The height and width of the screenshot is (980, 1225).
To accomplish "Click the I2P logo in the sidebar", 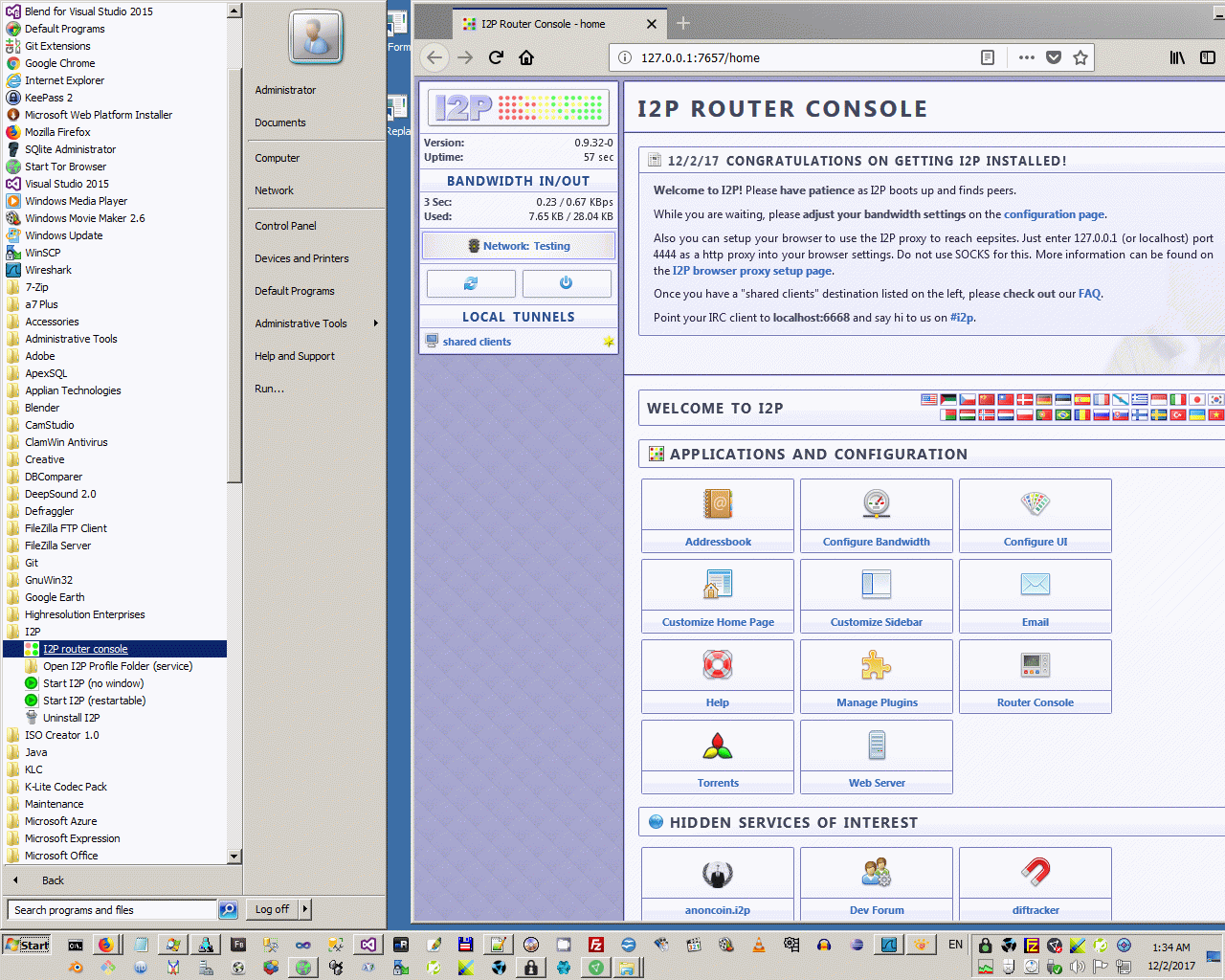I will 518,108.
